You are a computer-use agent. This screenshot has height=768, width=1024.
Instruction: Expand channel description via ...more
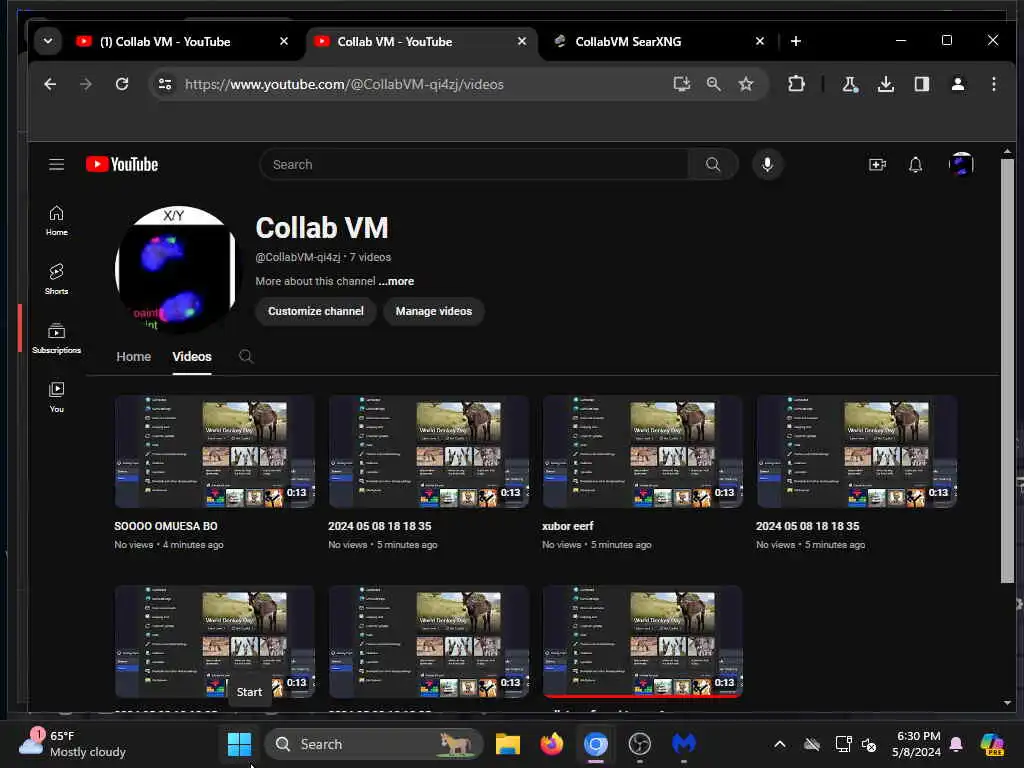396,281
